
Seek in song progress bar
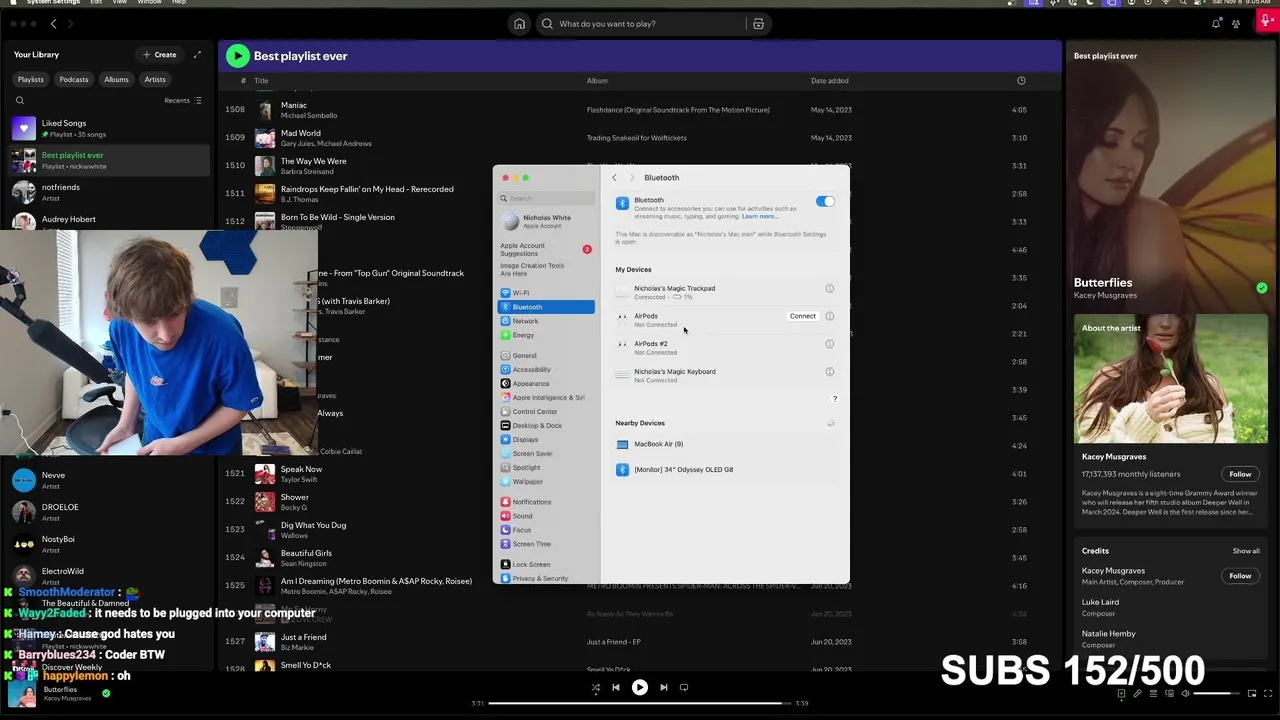click(640, 703)
